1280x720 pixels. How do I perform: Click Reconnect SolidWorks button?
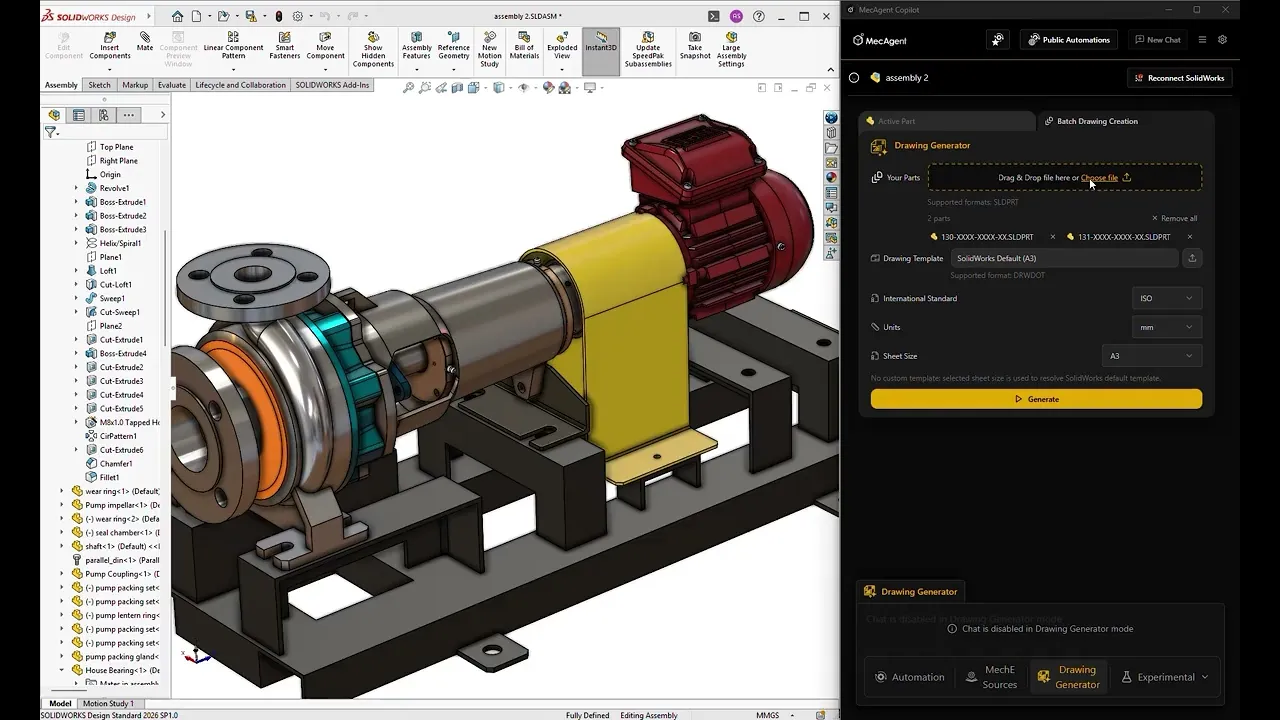(1179, 78)
